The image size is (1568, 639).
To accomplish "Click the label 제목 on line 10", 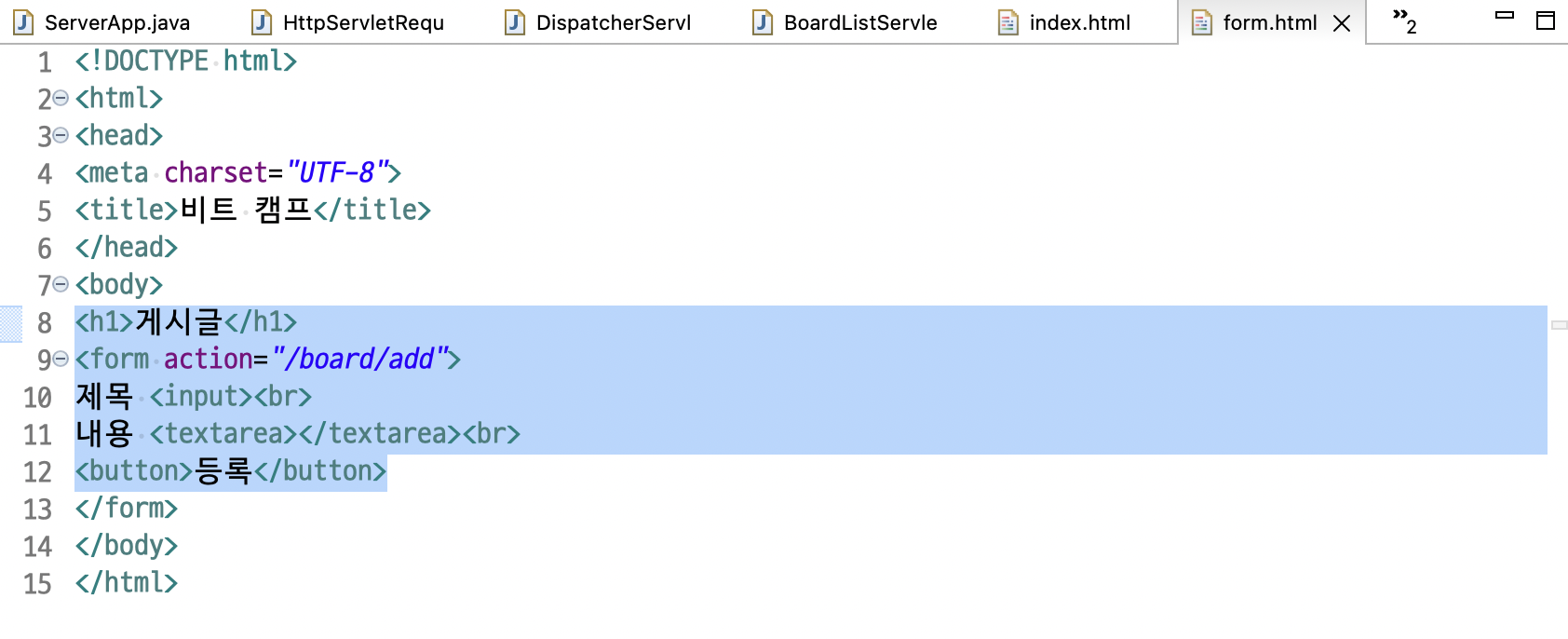I will (104, 396).
